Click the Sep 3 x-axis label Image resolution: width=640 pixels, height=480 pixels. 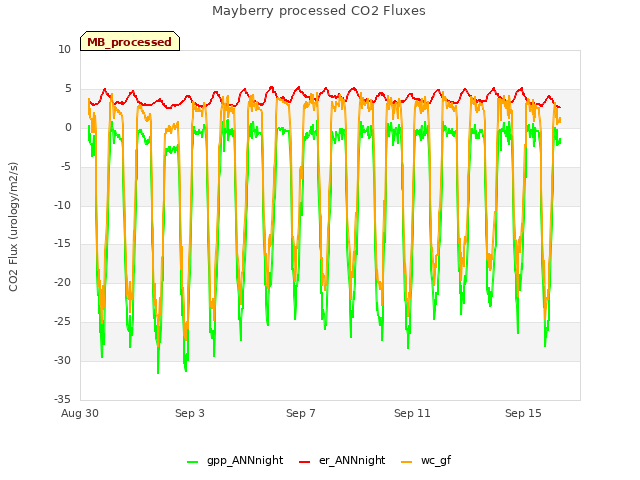(190, 413)
